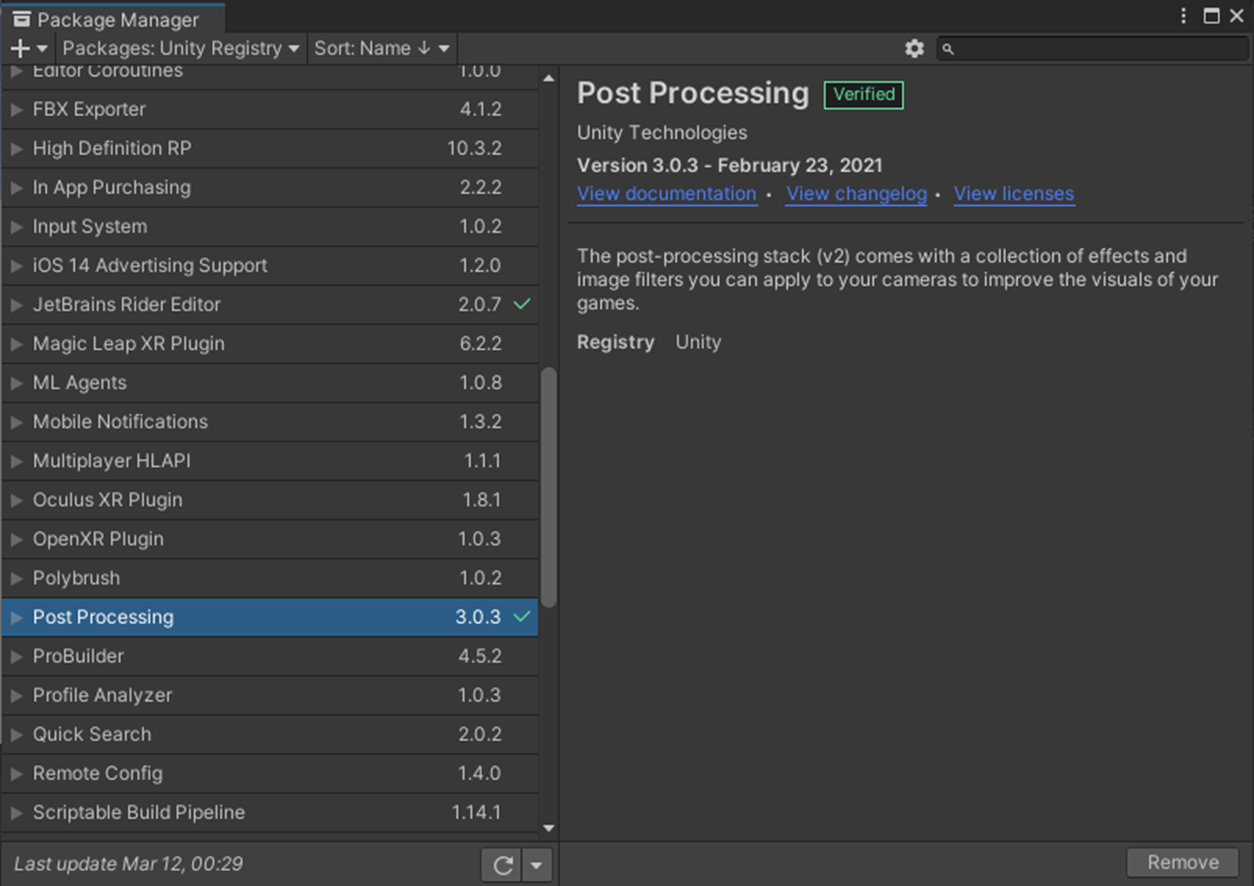Click the refresh packages icon
The height and width of the screenshot is (886, 1254).
click(503, 865)
